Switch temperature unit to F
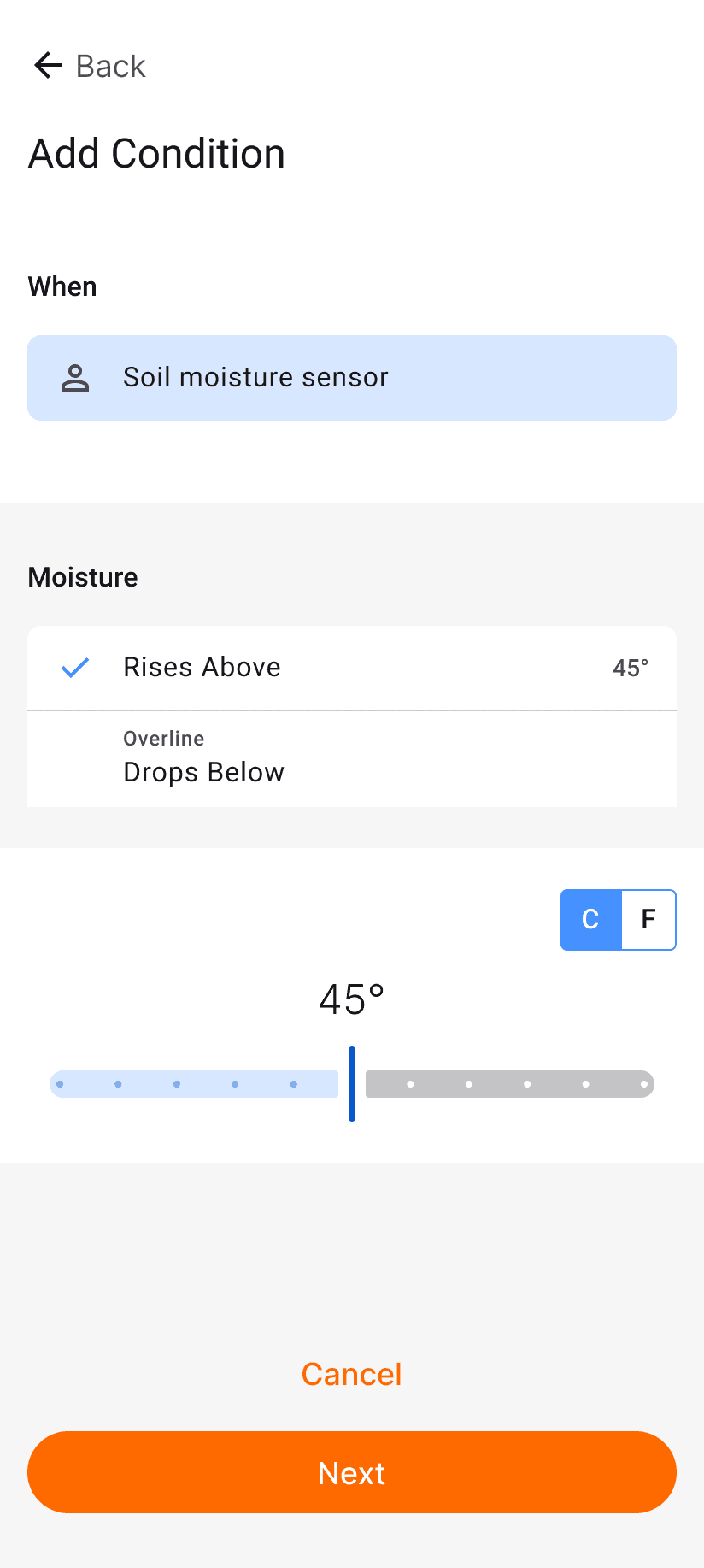This screenshot has height=1568, width=704. click(x=648, y=920)
